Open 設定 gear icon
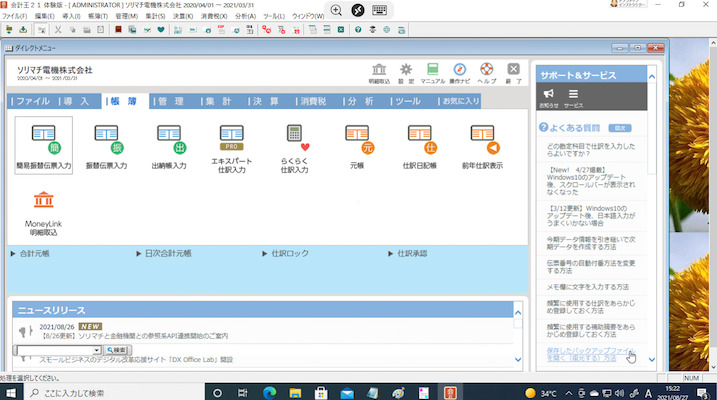Screen dimensions: 717x400 tap(406, 73)
